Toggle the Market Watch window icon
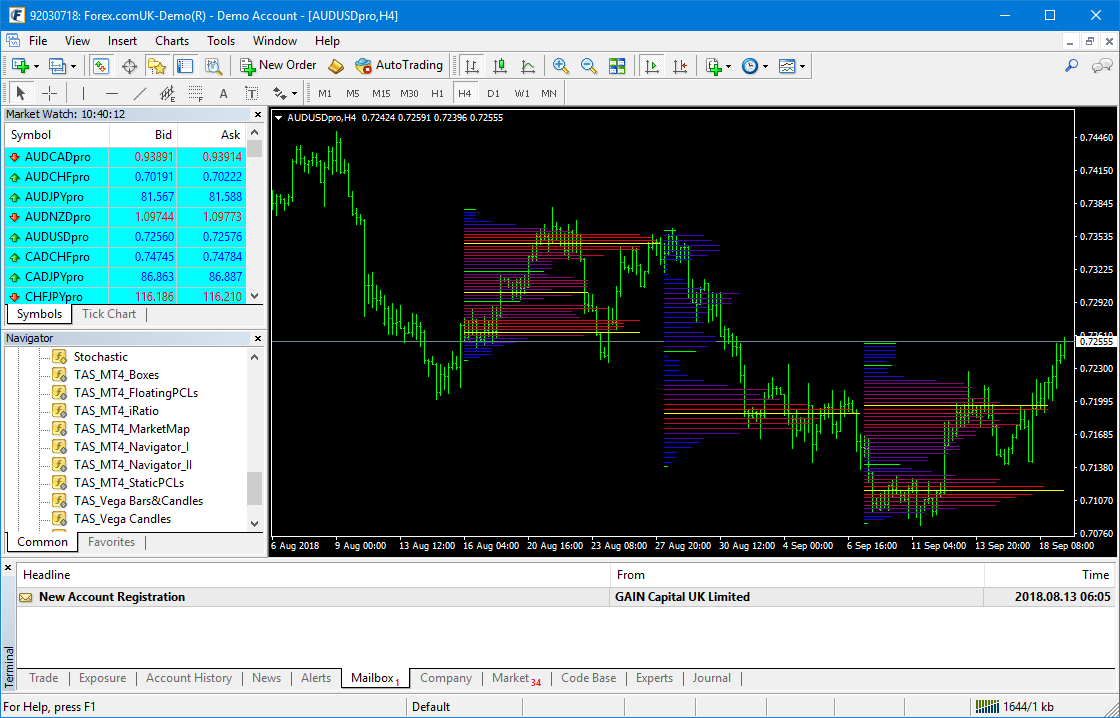 point(100,66)
